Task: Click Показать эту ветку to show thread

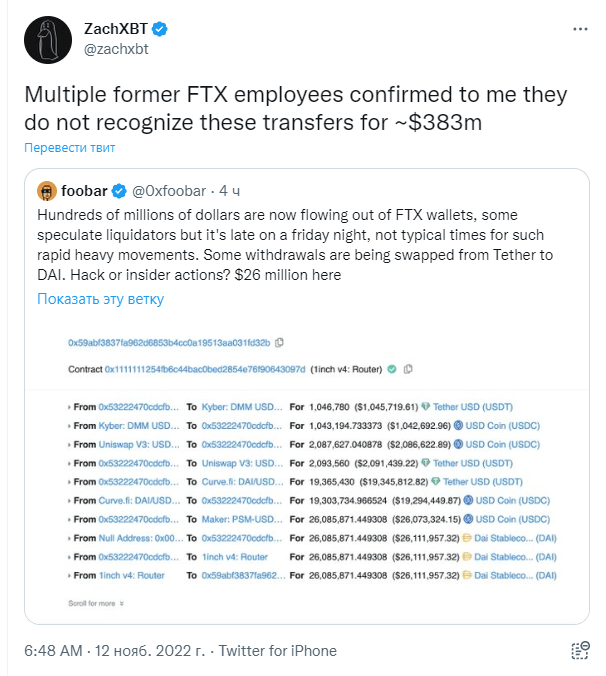Action: [100, 299]
